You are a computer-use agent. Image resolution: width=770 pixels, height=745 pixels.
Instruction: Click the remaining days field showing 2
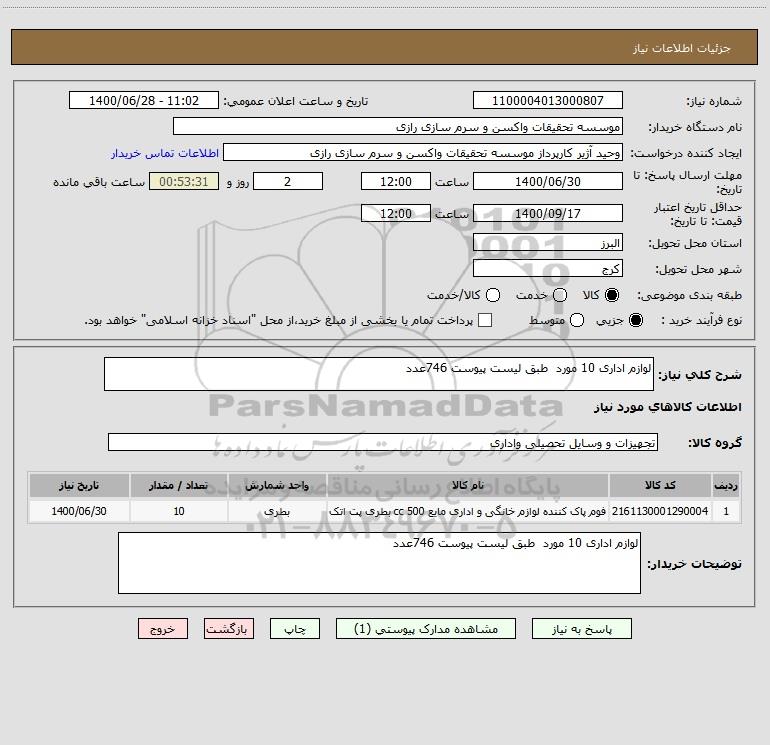[288, 181]
